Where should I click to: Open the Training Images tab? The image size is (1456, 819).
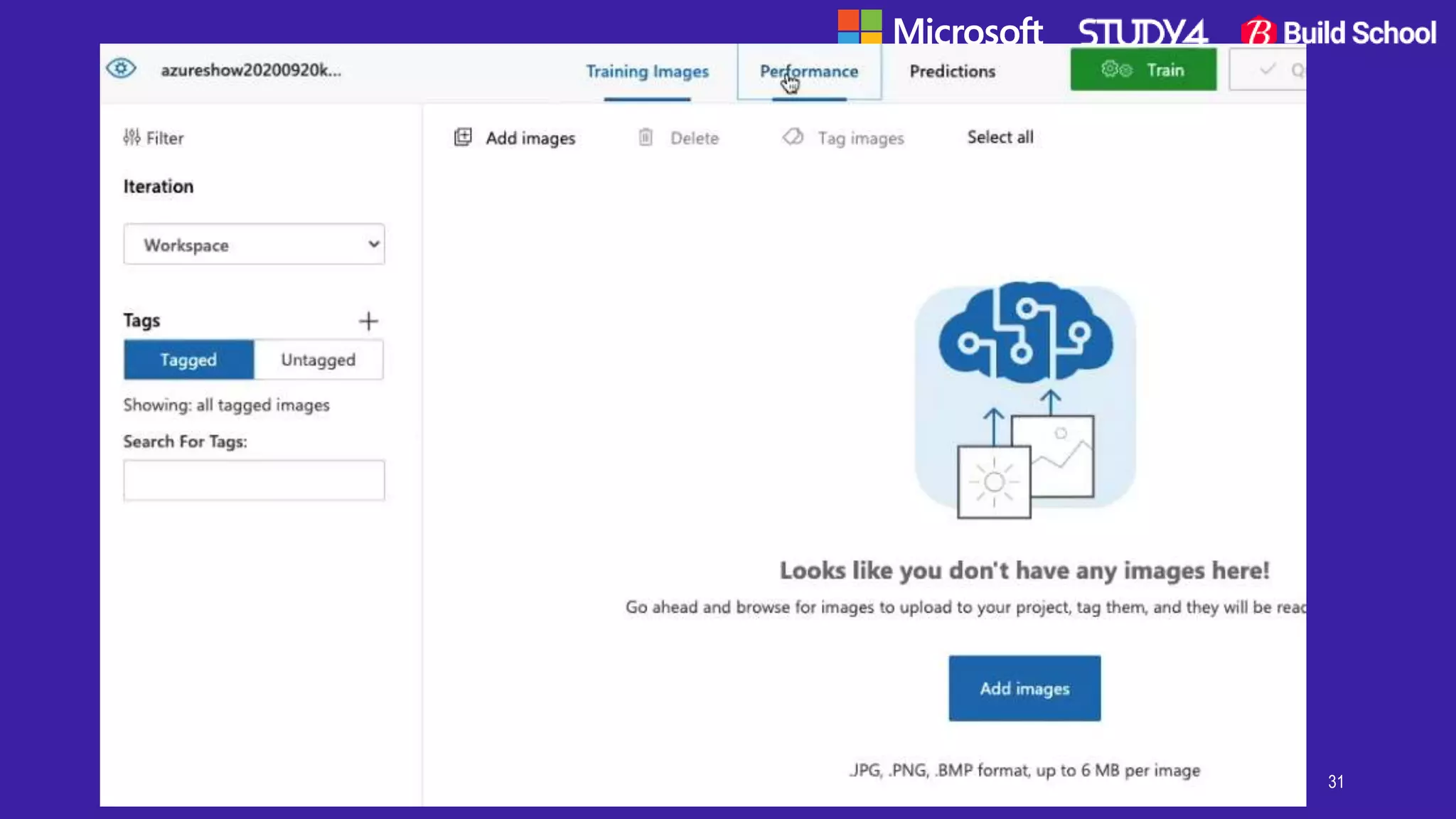click(x=647, y=72)
